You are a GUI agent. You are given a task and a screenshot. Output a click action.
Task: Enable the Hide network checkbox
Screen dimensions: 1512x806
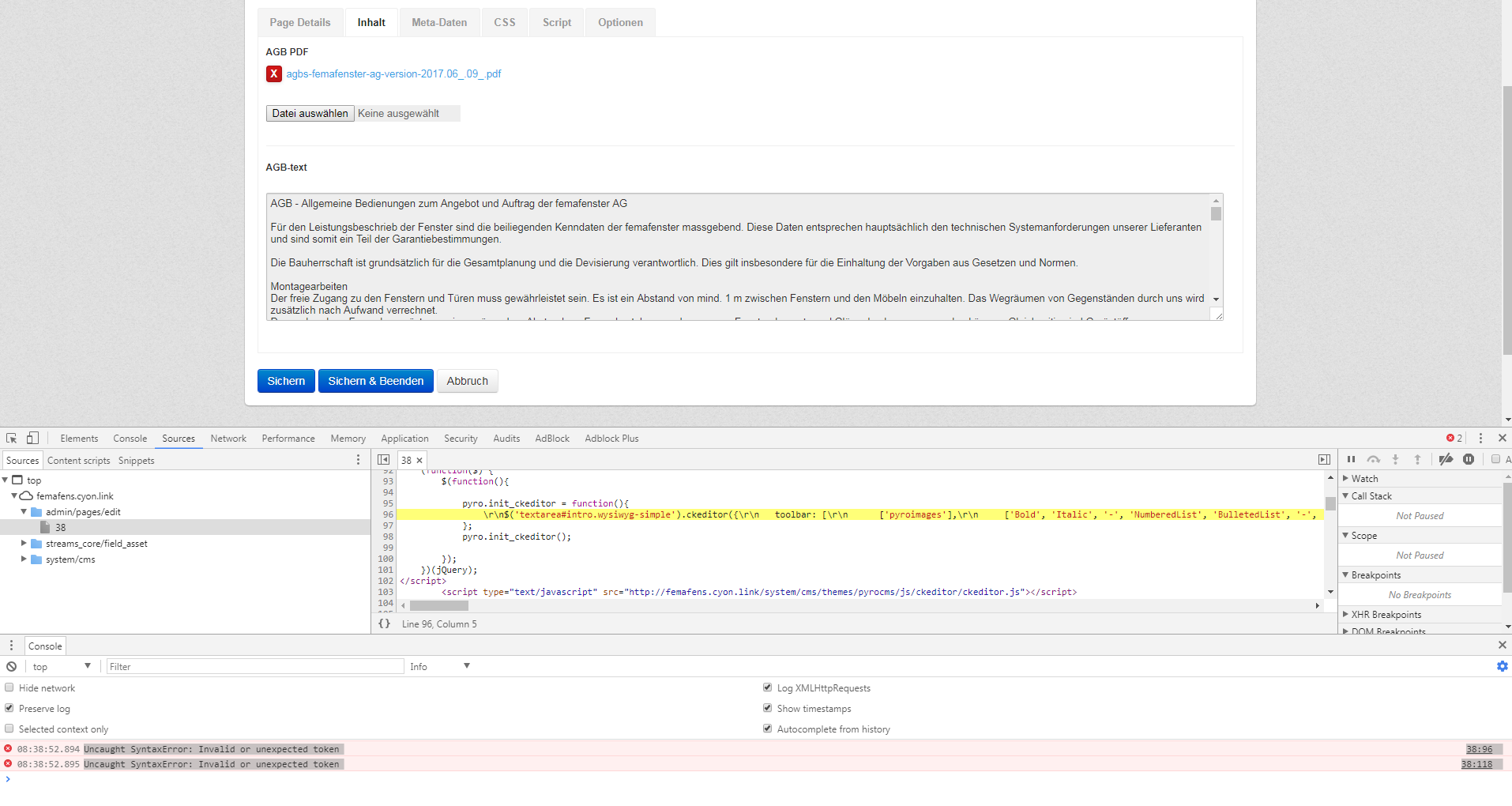pyautogui.click(x=9, y=687)
